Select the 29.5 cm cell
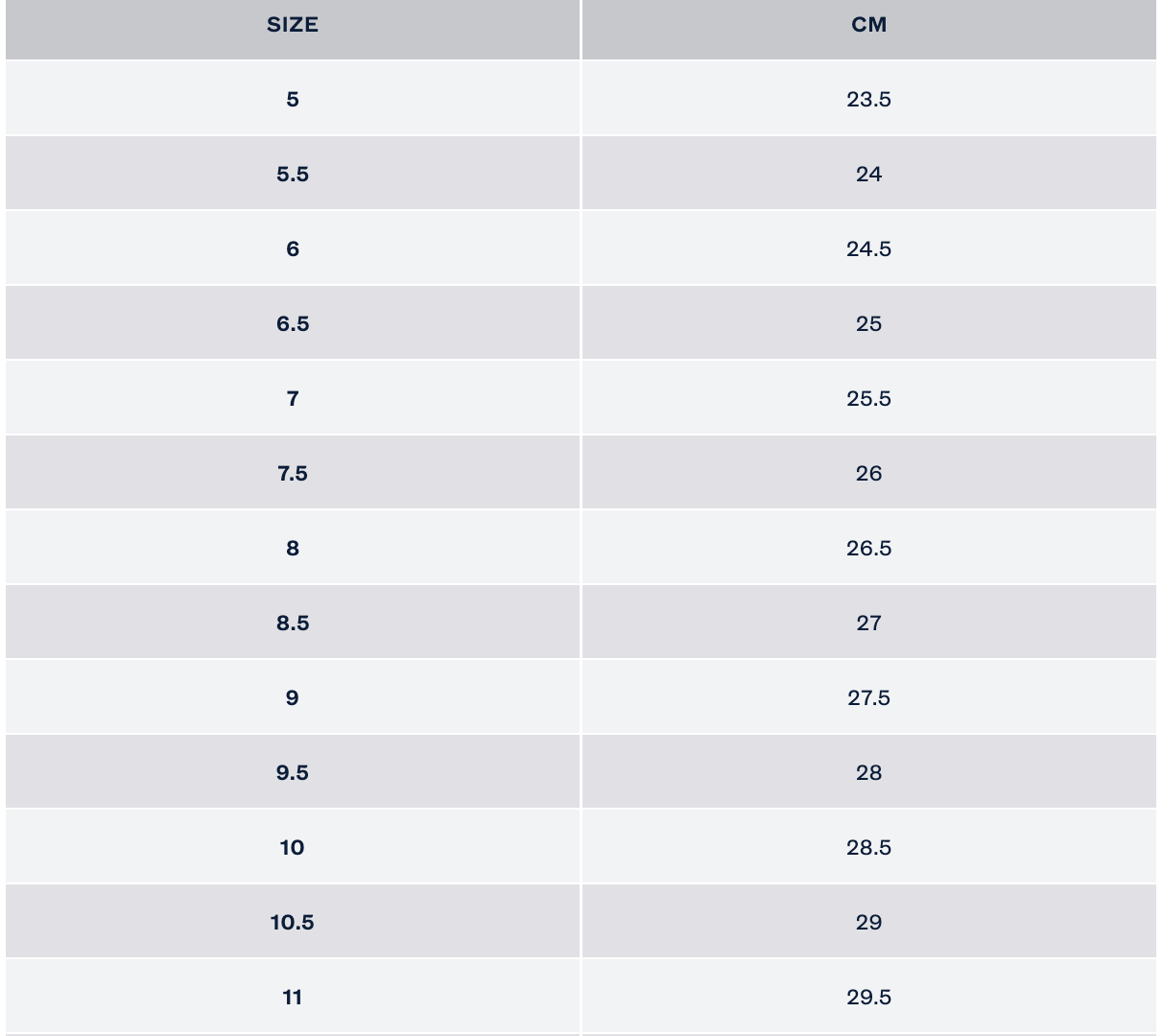Viewport: 1163px width, 1036px height. (868, 997)
